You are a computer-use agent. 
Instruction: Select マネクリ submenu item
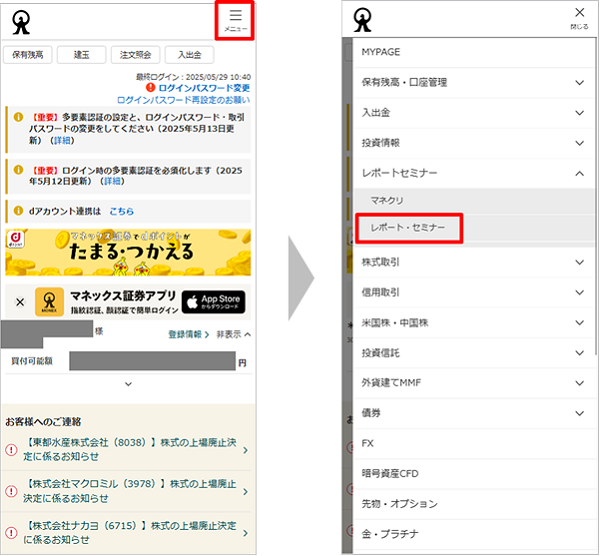(387, 201)
